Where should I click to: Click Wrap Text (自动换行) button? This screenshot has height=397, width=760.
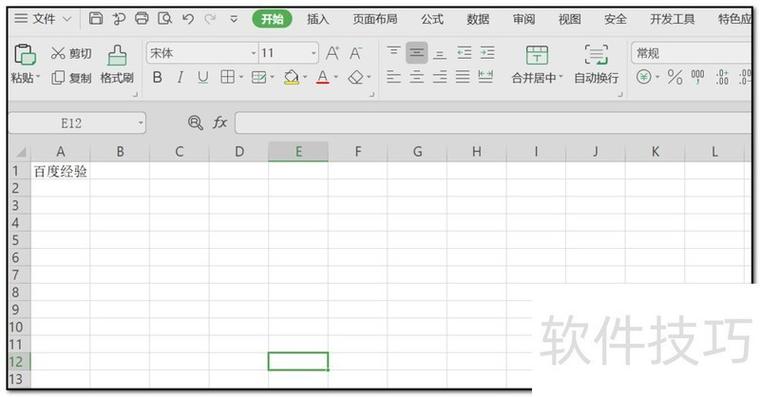tap(596, 65)
